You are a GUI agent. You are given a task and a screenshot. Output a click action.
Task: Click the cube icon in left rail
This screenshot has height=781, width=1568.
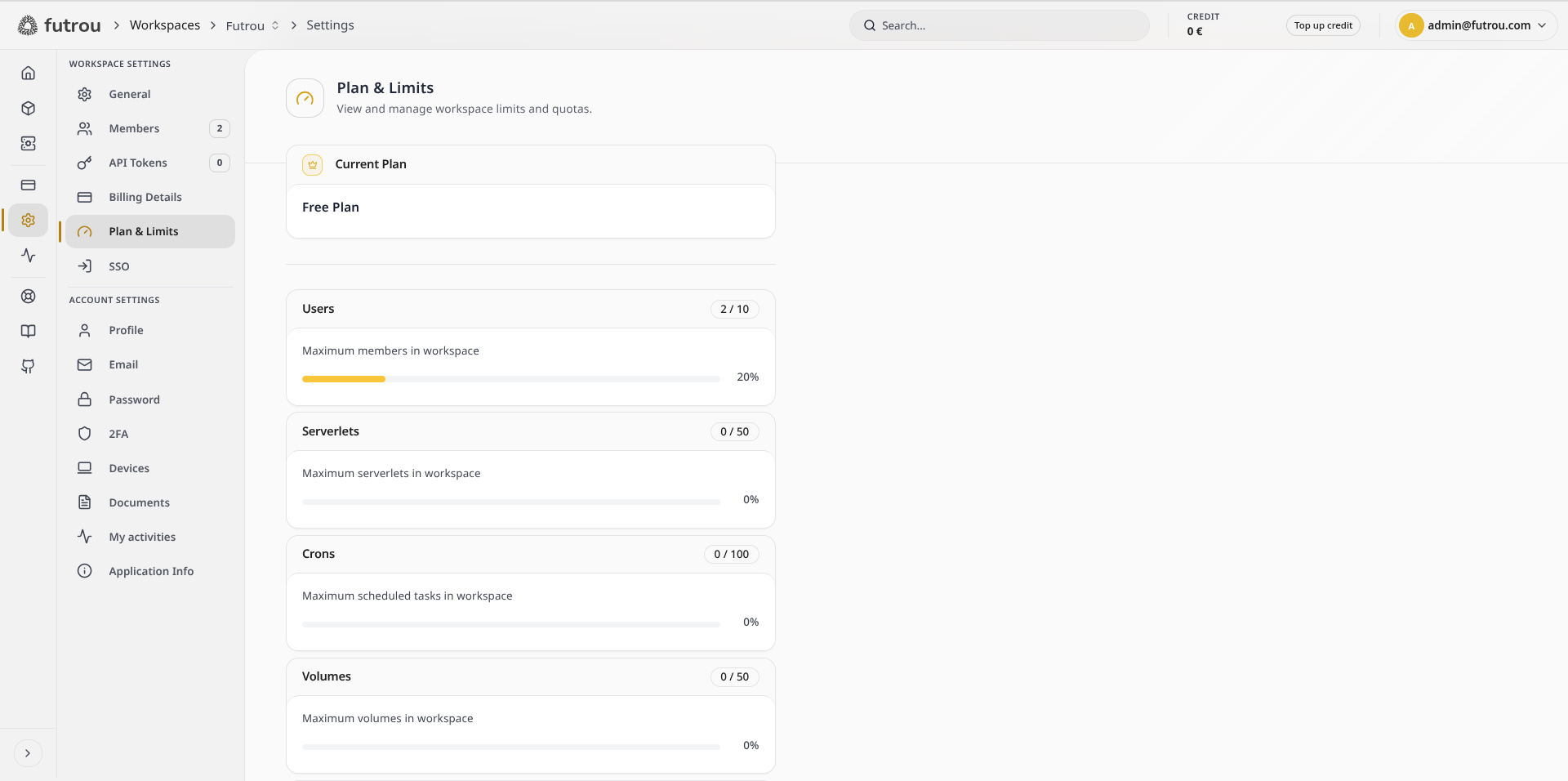coord(28,109)
